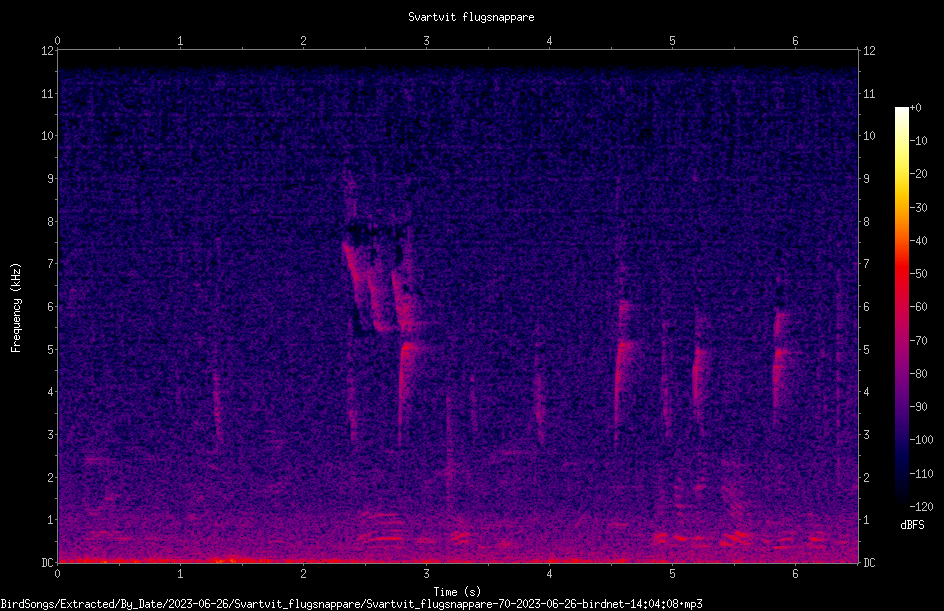Click the "11" label on the right frequency axis
Screen dimensions: 944x611
869,93
